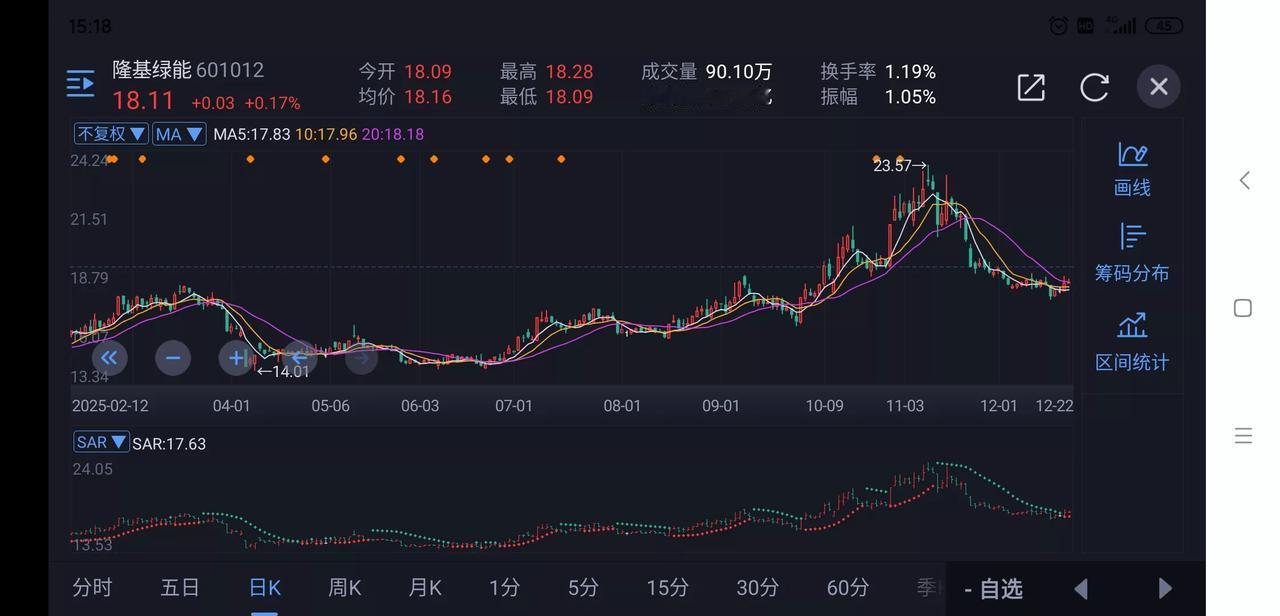Switch to the 月K tab

(x=425, y=588)
